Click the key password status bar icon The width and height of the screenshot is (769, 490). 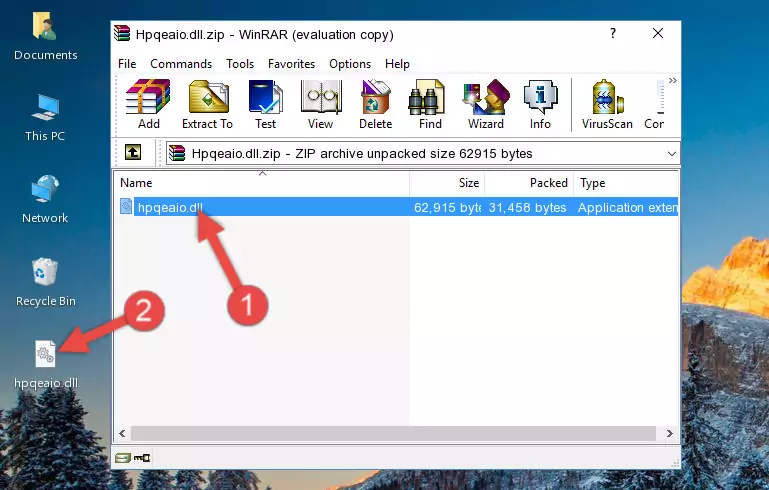point(142,458)
